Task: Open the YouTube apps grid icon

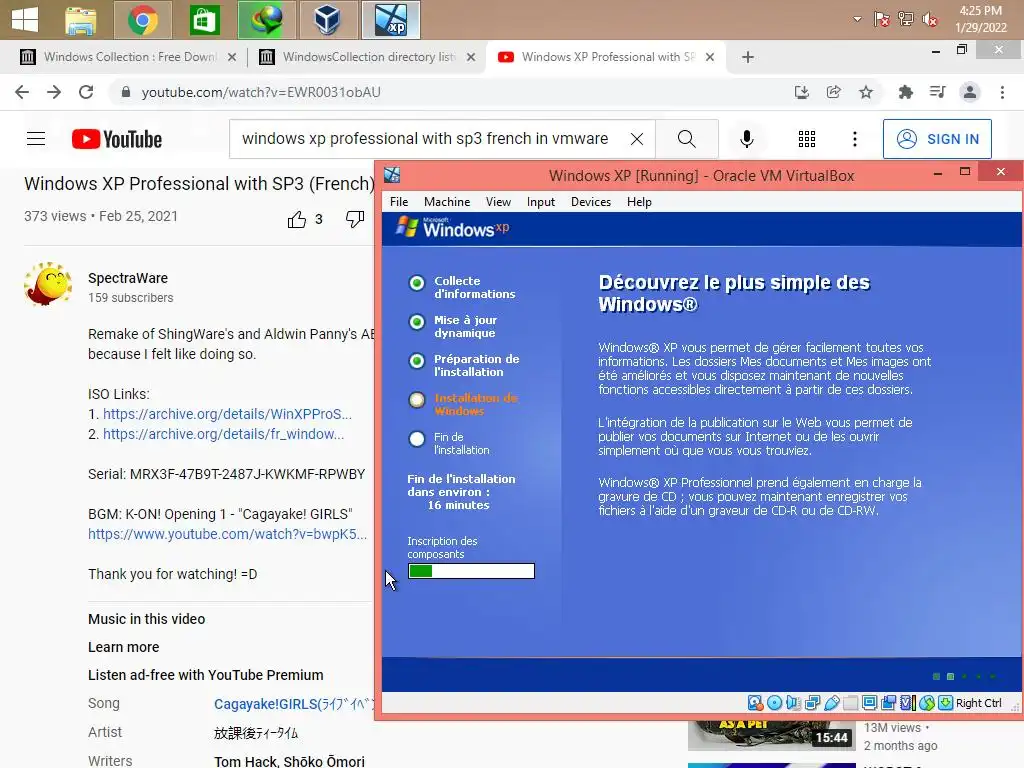Action: point(807,138)
